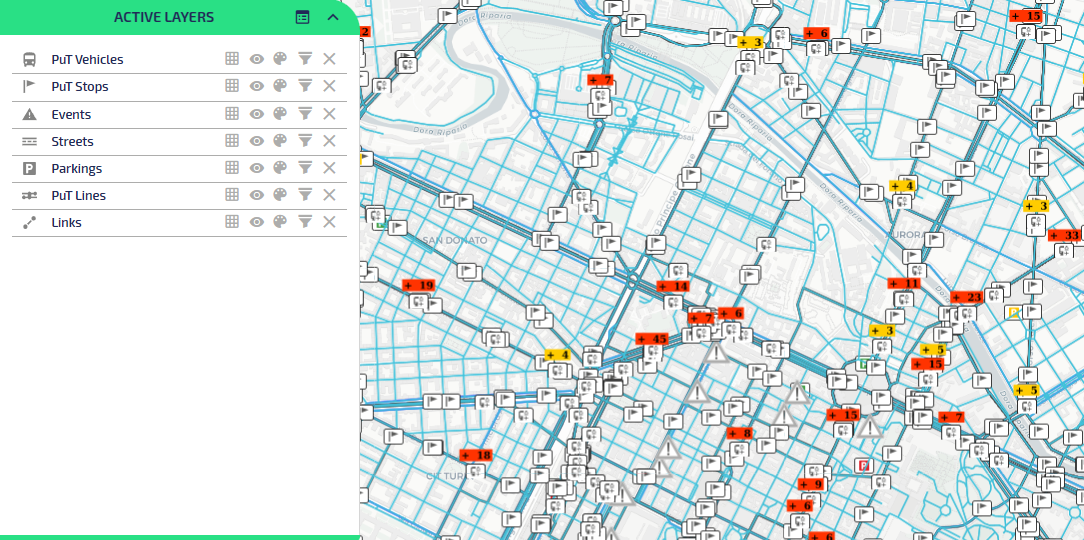Screen dimensions: 1084x540
Task: Open the style palette for PuT Stops
Action: pyautogui.click(x=280, y=86)
